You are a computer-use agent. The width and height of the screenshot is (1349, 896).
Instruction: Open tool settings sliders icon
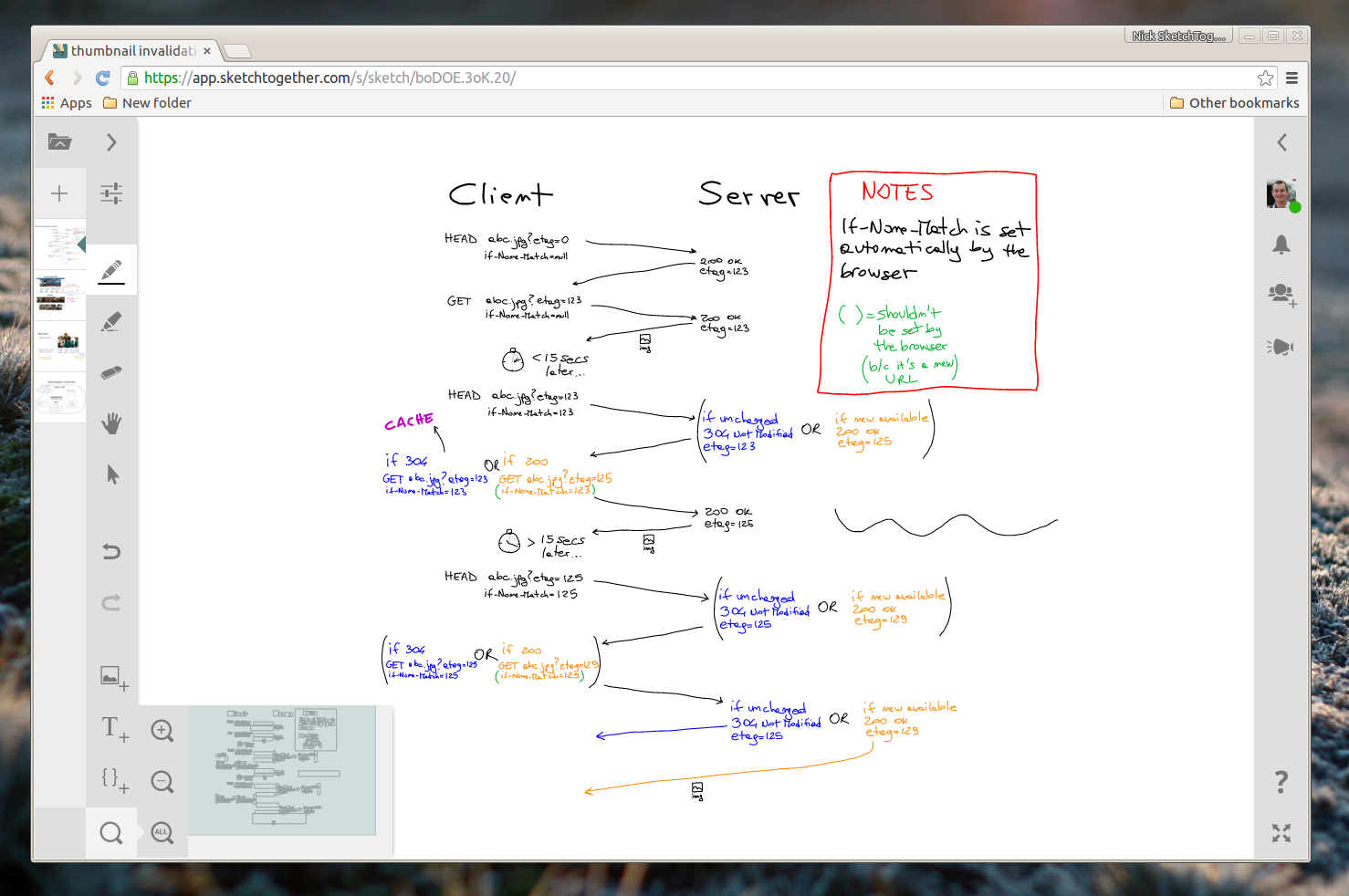(111, 193)
